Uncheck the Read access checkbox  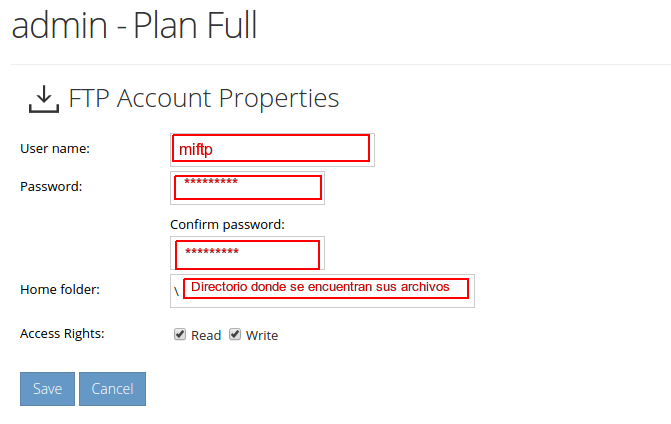tap(180, 334)
